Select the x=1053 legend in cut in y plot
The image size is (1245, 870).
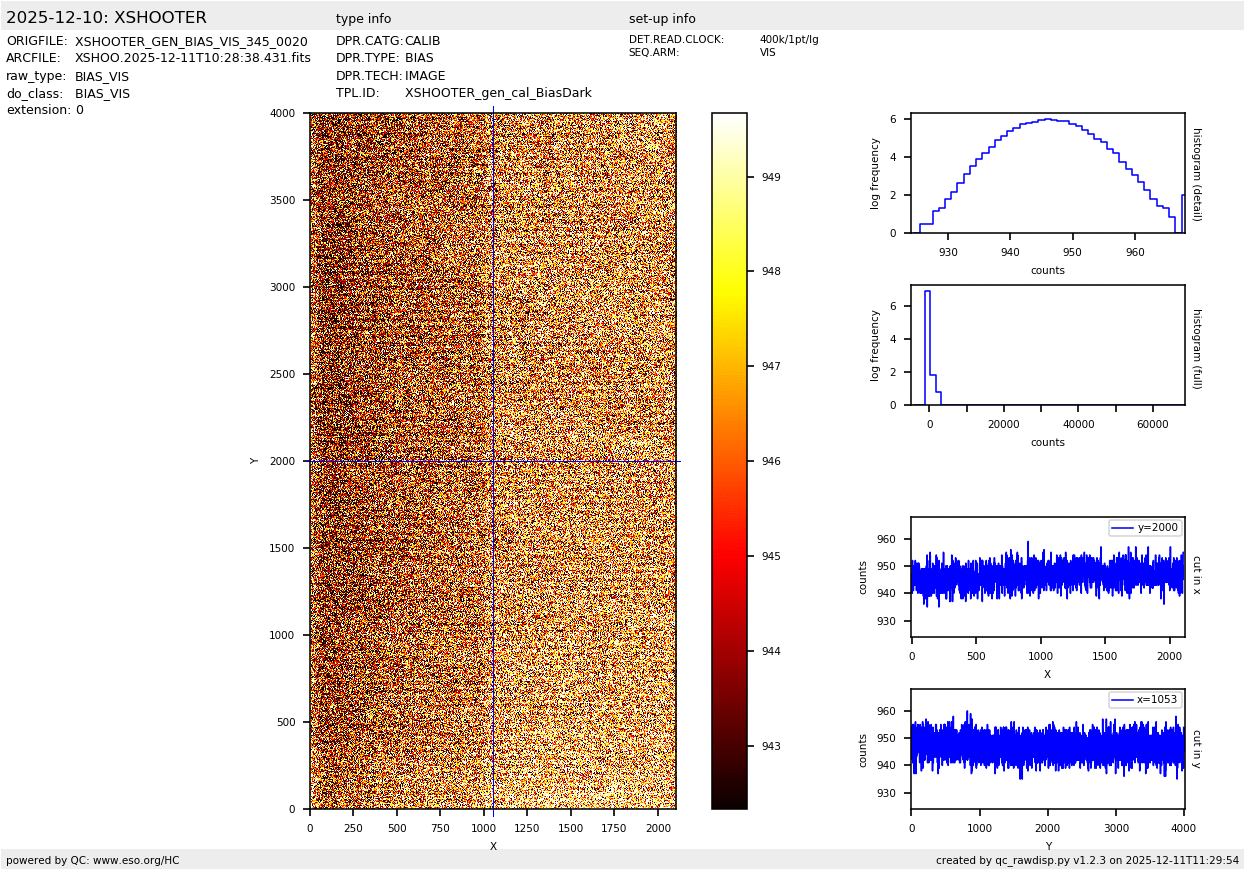(1144, 700)
